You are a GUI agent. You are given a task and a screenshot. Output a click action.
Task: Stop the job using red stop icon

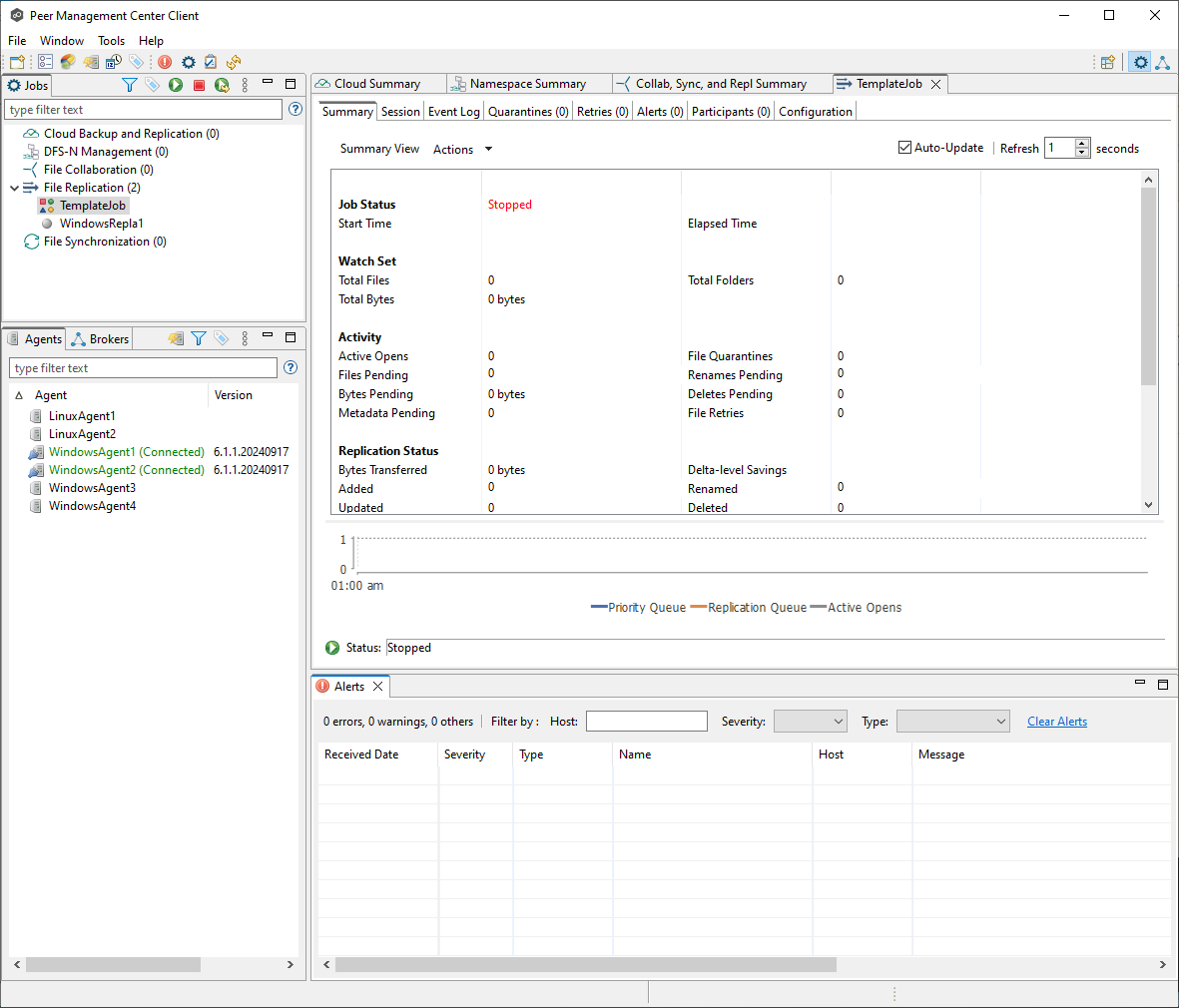(197, 85)
